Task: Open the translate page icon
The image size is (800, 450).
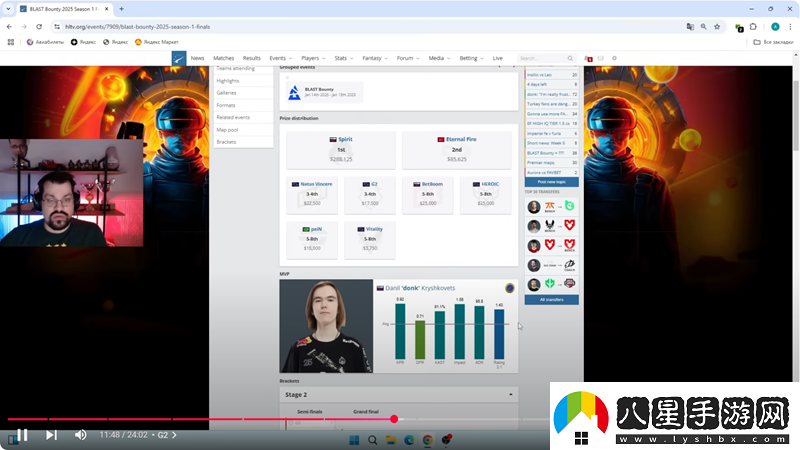Action: click(690, 26)
